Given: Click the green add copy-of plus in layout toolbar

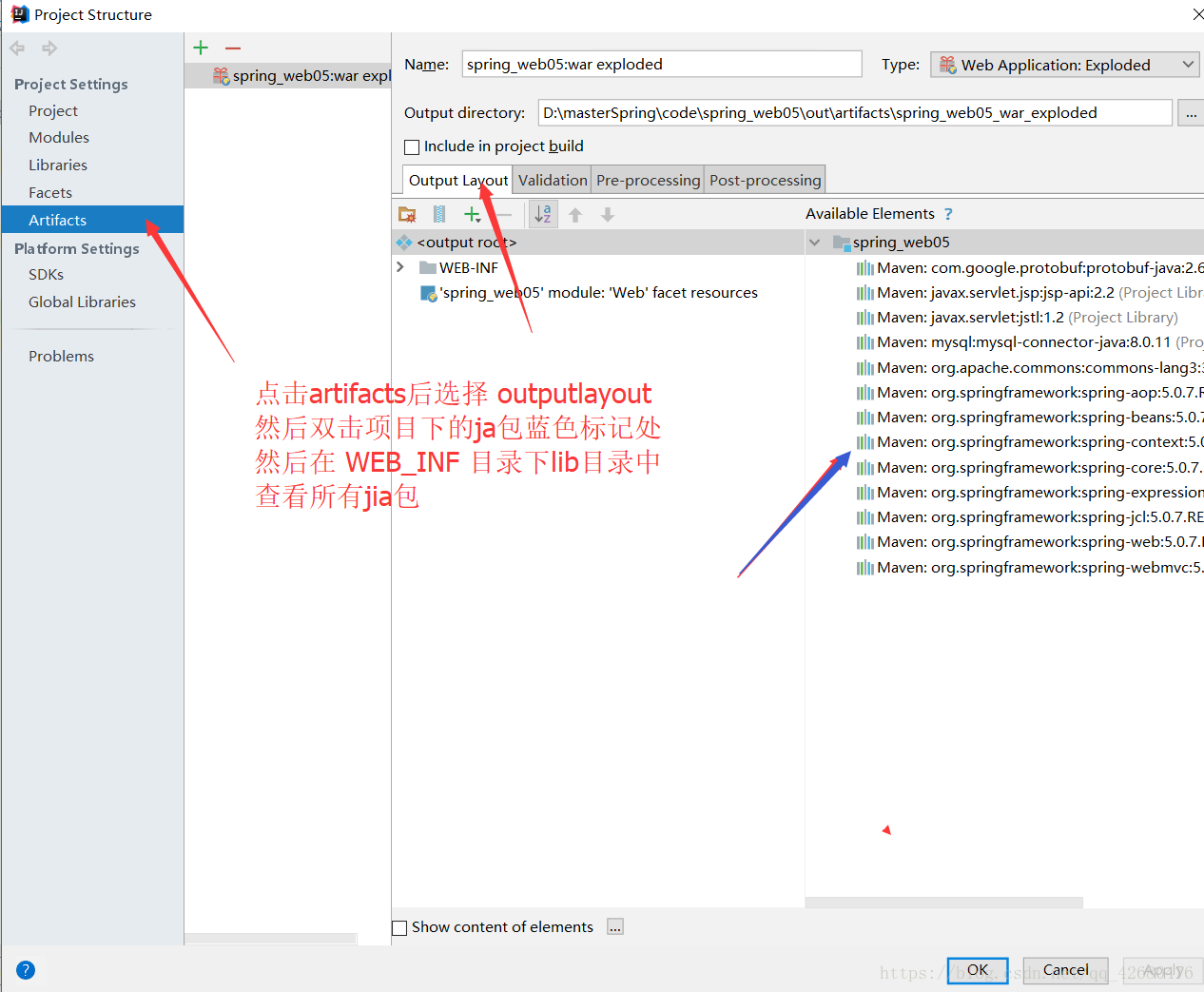Looking at the screenshot, I should [x=472, y=214].
